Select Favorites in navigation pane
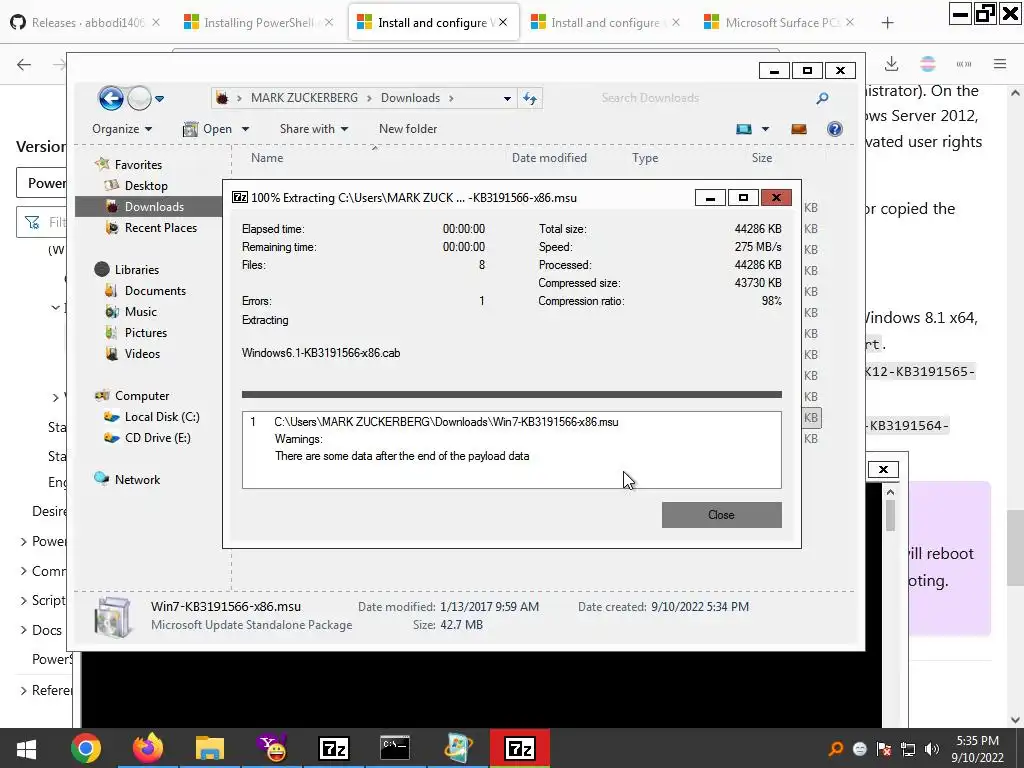 pyautogui.click(x=138, y=165)
